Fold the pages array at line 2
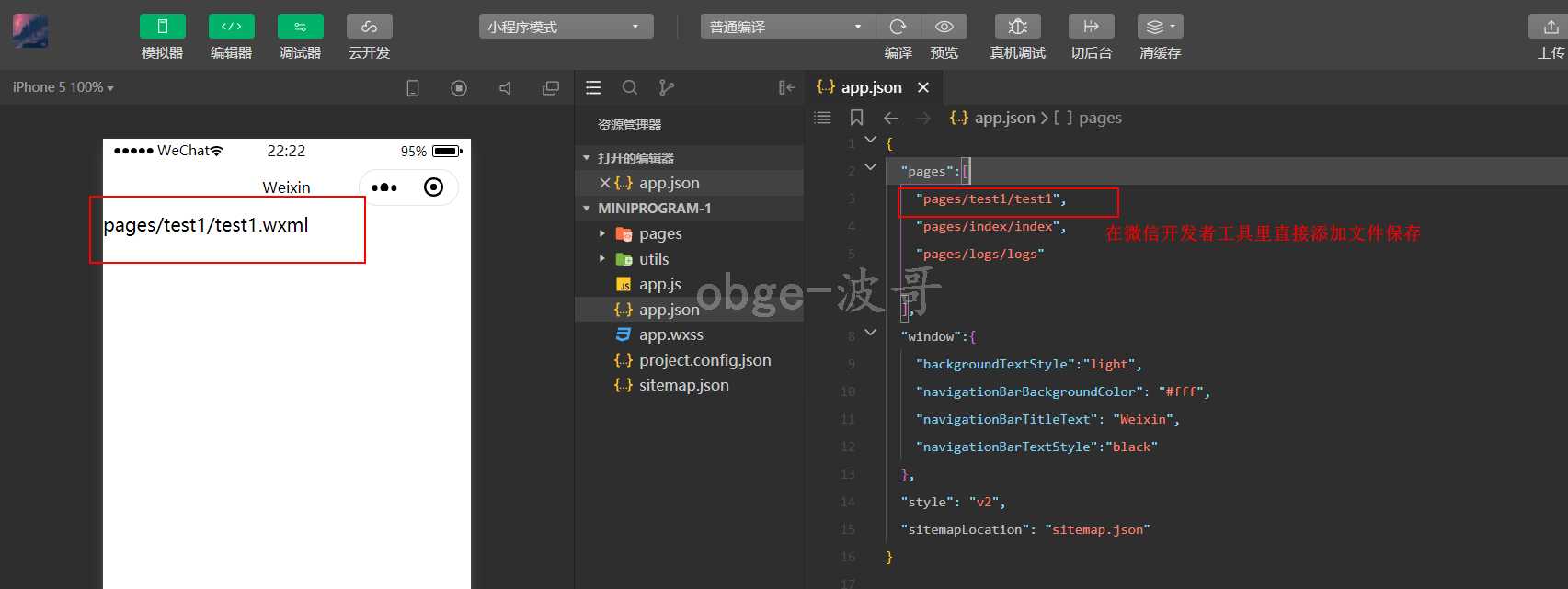Image resolution: width=1568 pixels, height=589 pixels. click(870, 167)
